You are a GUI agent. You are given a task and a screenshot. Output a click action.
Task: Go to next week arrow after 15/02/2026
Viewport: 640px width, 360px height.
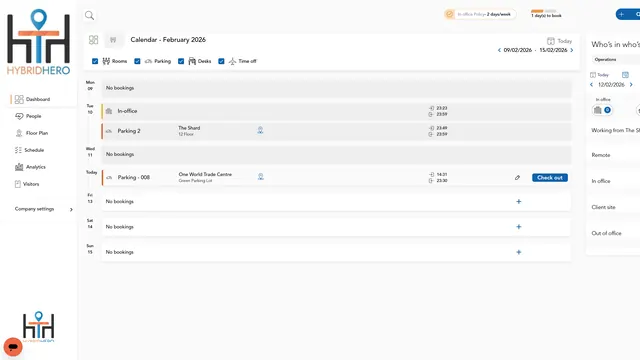572,50
